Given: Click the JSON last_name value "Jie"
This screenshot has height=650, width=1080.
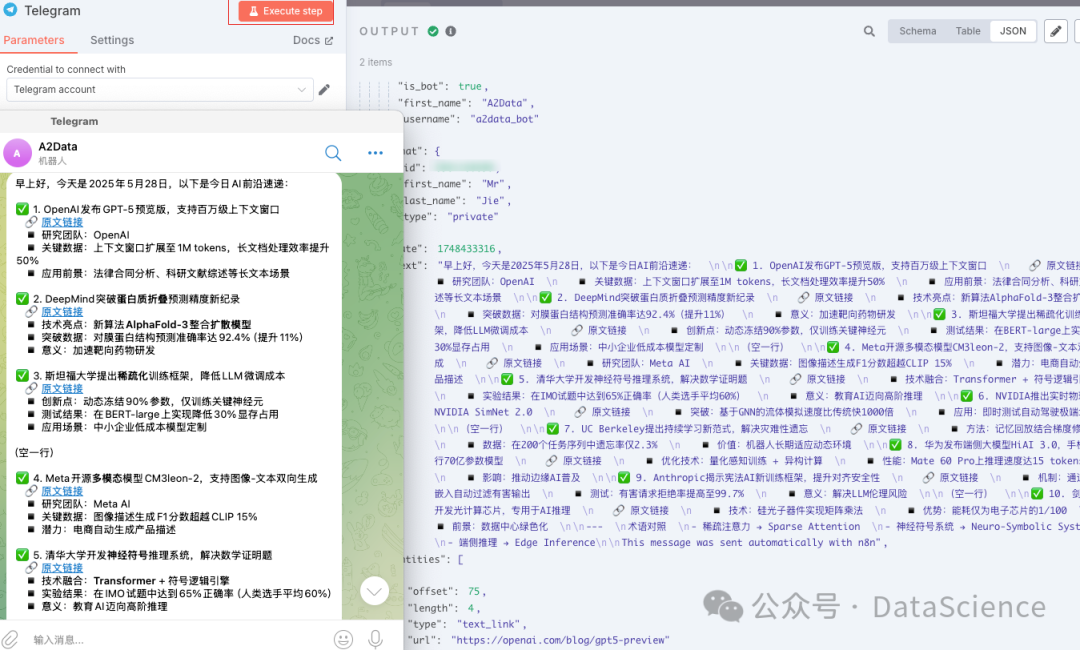Looking at the screenshot, I should (490, 200).
